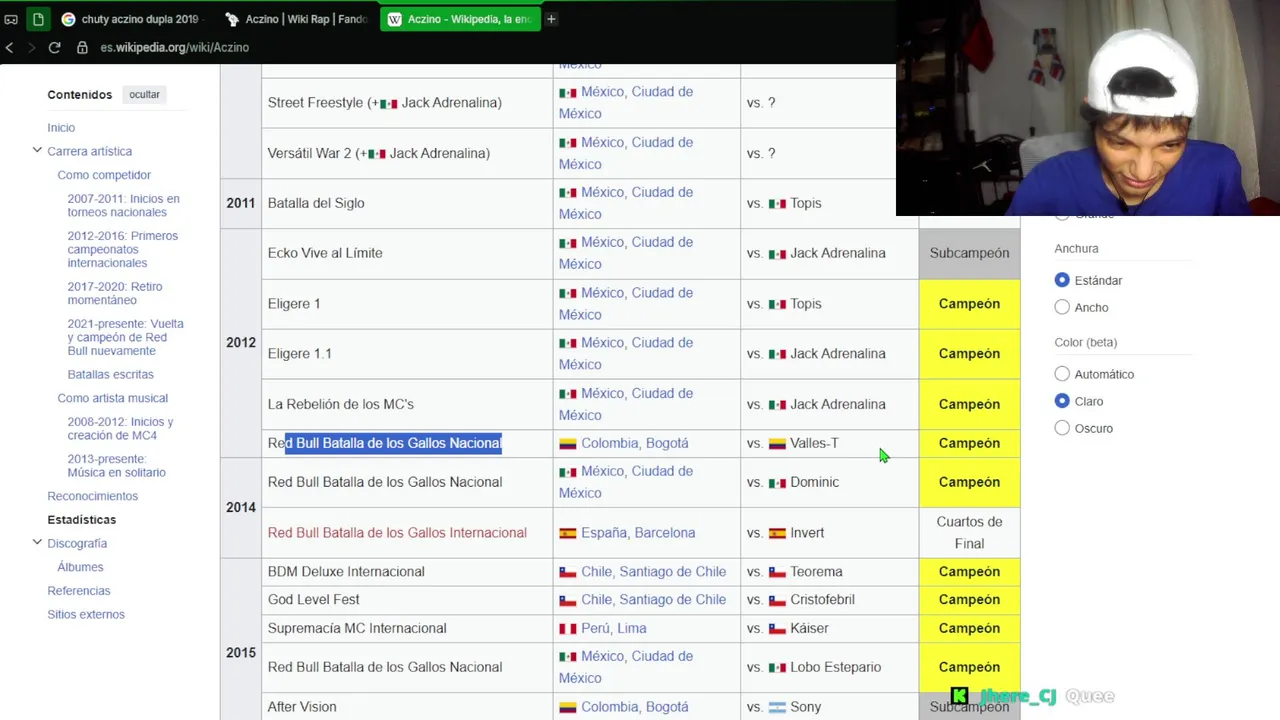Click Campeón cell in Eligere 1 row
This screenshot has height=720, width=1280.
[969, 304]
